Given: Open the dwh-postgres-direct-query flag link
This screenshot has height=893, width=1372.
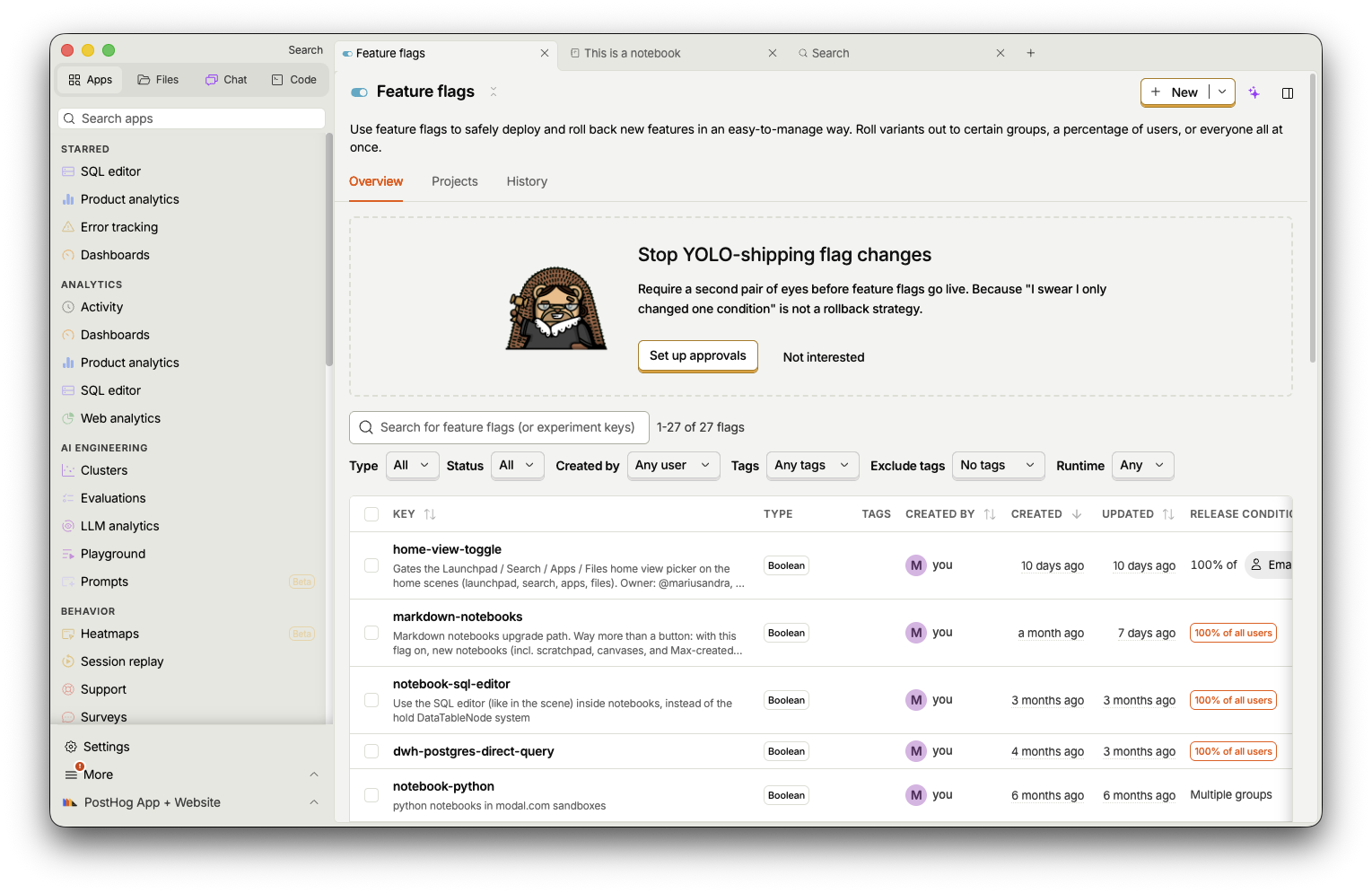Looking at the screenshot, I should (x=474, y=751).
